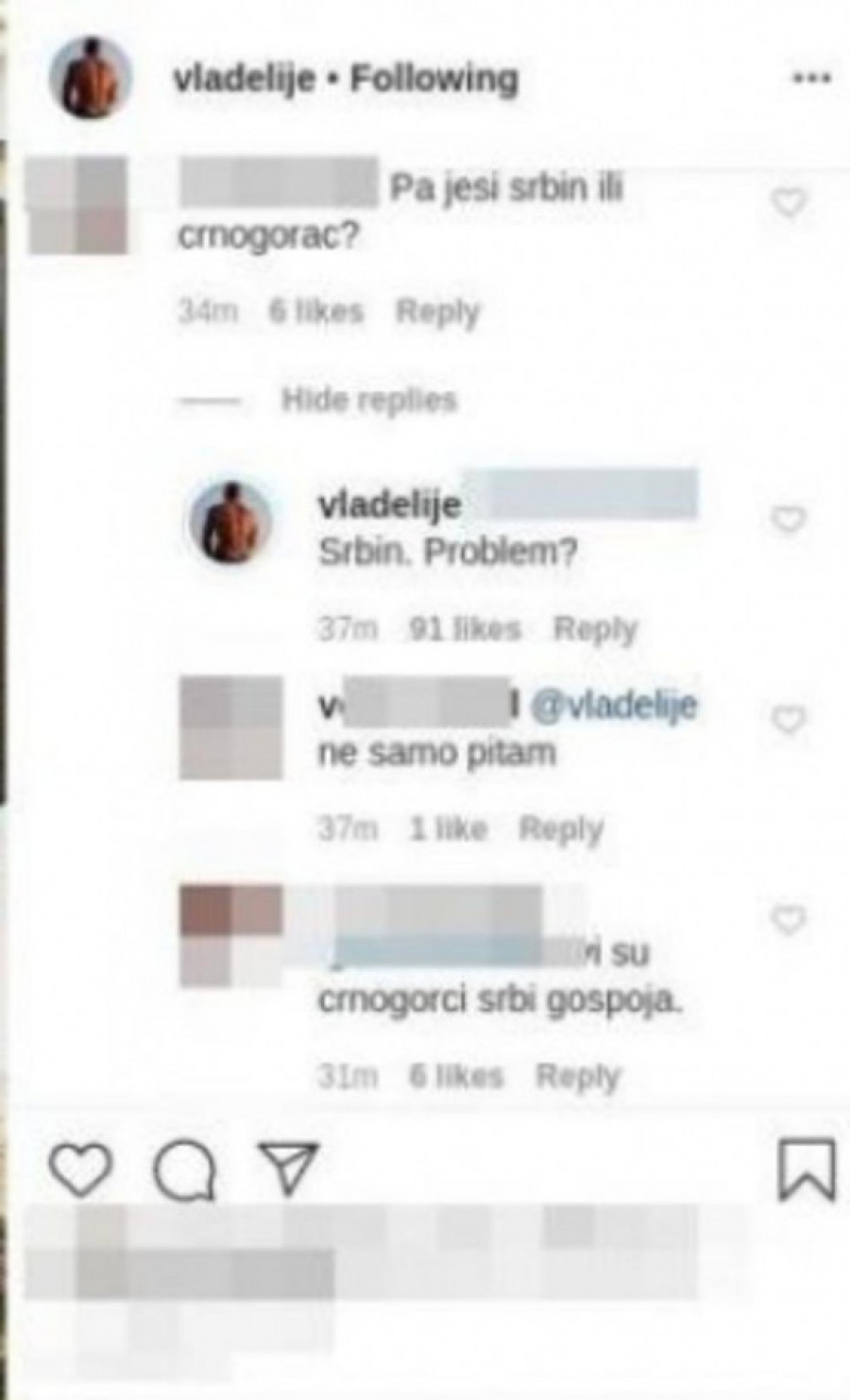Reply to the 'ne samo pitam' comment
Viewport: 850px width, 1400px height.
click(x=561, y=829)
